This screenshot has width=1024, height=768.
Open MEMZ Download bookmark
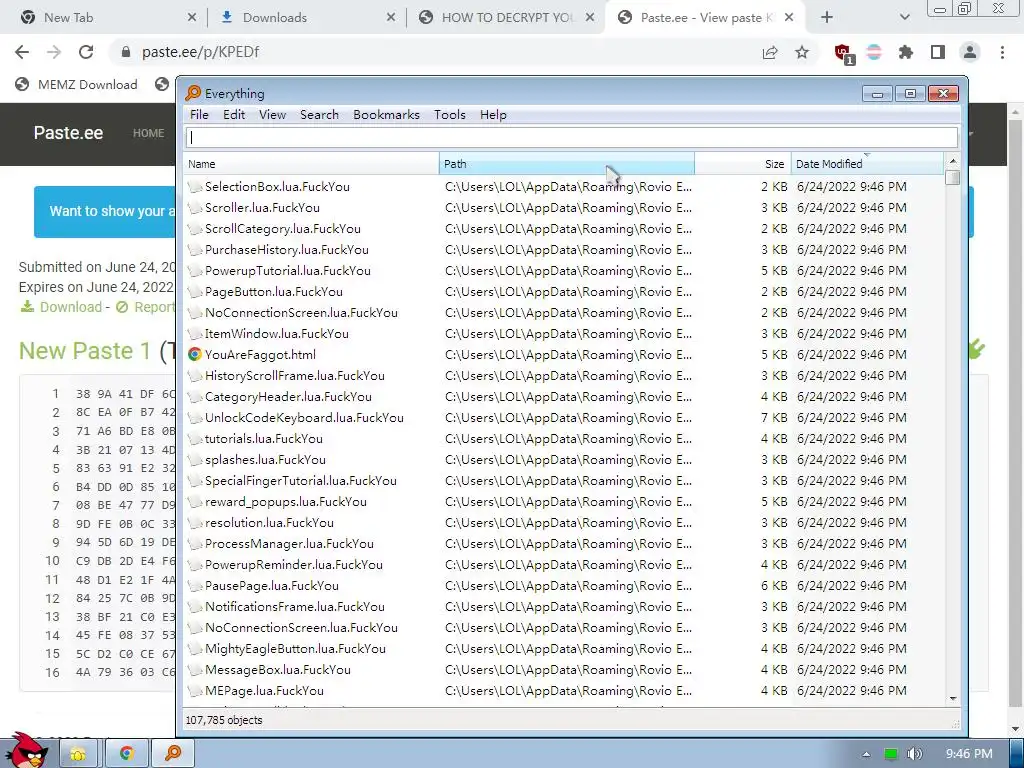pyautogui.click(x=76, y=84)
